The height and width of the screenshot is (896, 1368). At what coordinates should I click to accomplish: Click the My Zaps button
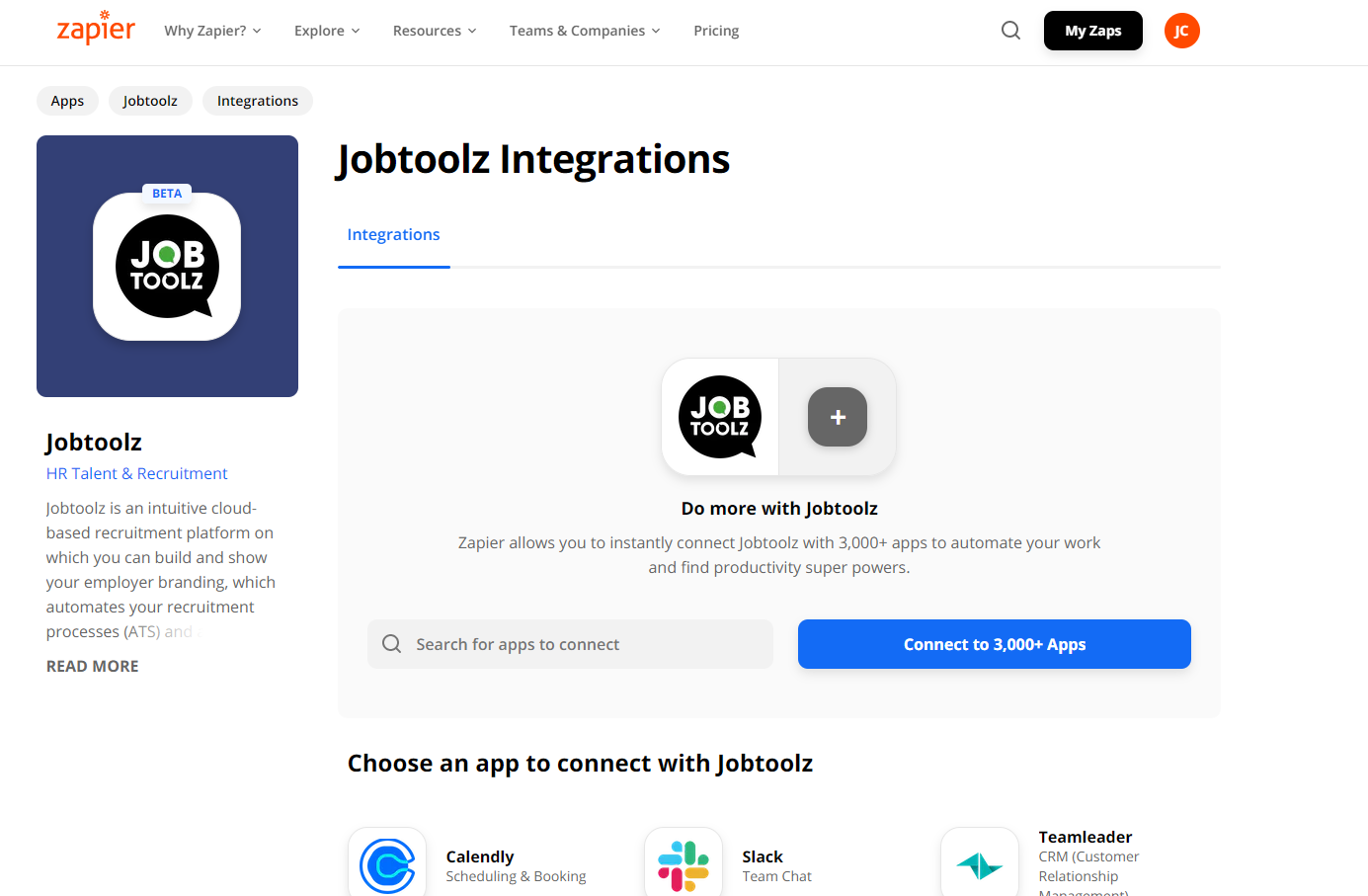pyautogui.click(x=1093, y=31)
